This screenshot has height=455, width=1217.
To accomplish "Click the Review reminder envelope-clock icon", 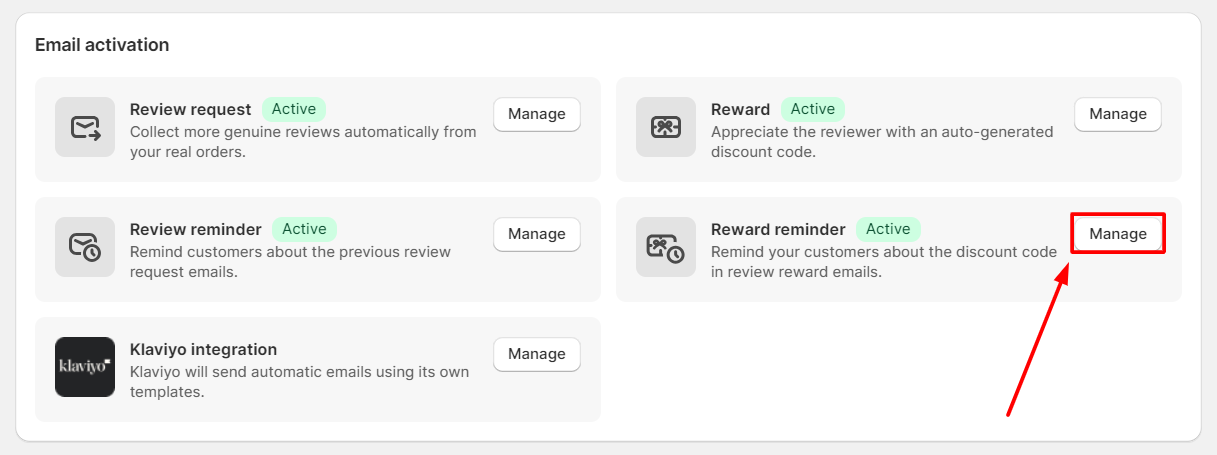I will [x=85, y=247].
